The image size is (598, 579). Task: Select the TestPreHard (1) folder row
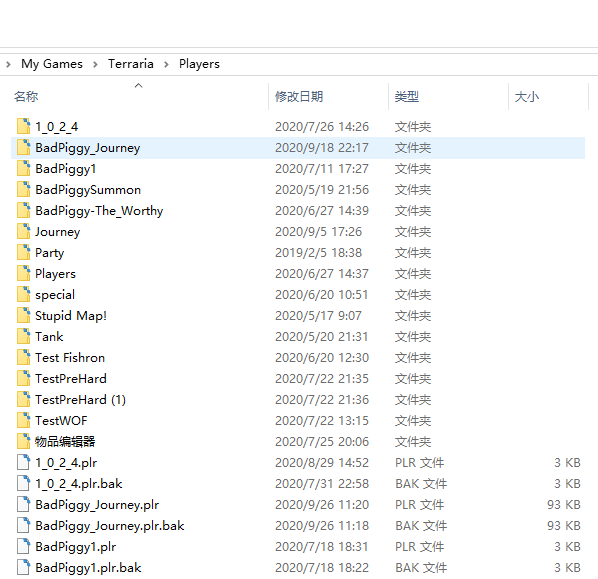(x=298, y=399)
